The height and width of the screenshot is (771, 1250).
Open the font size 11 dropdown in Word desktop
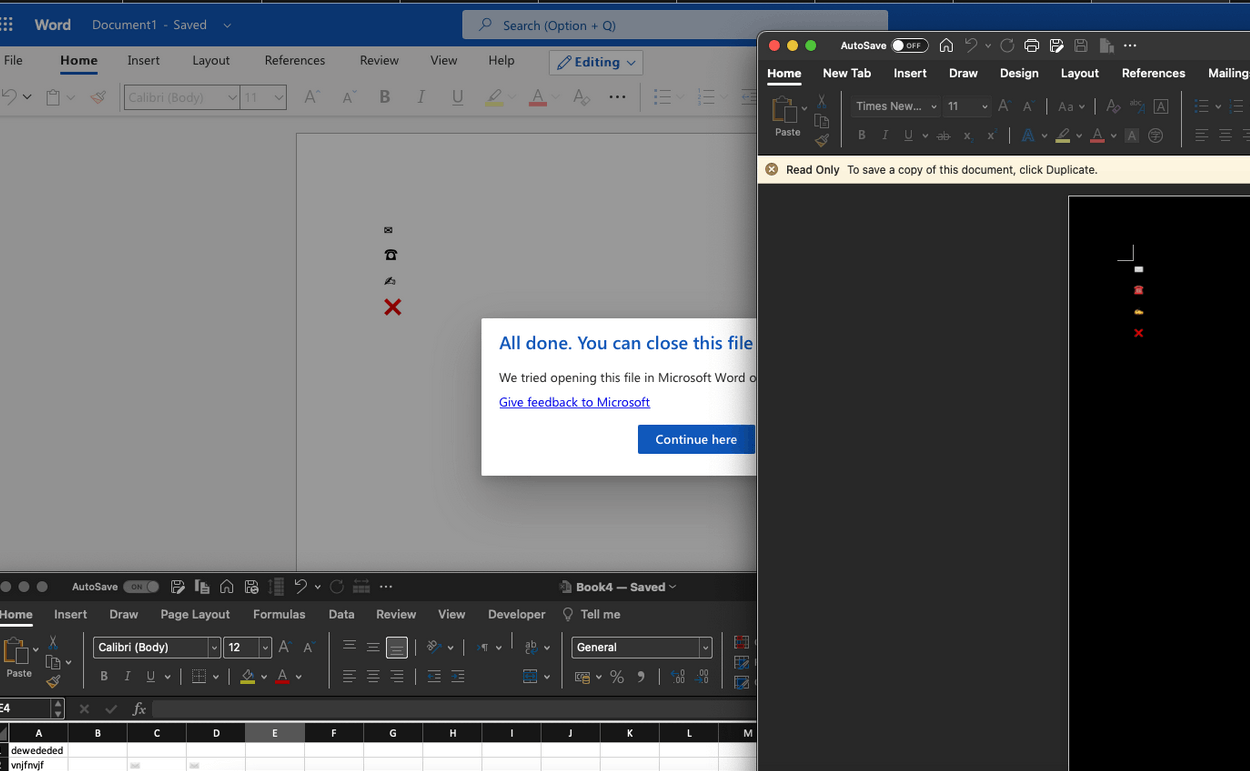[984, 106]
